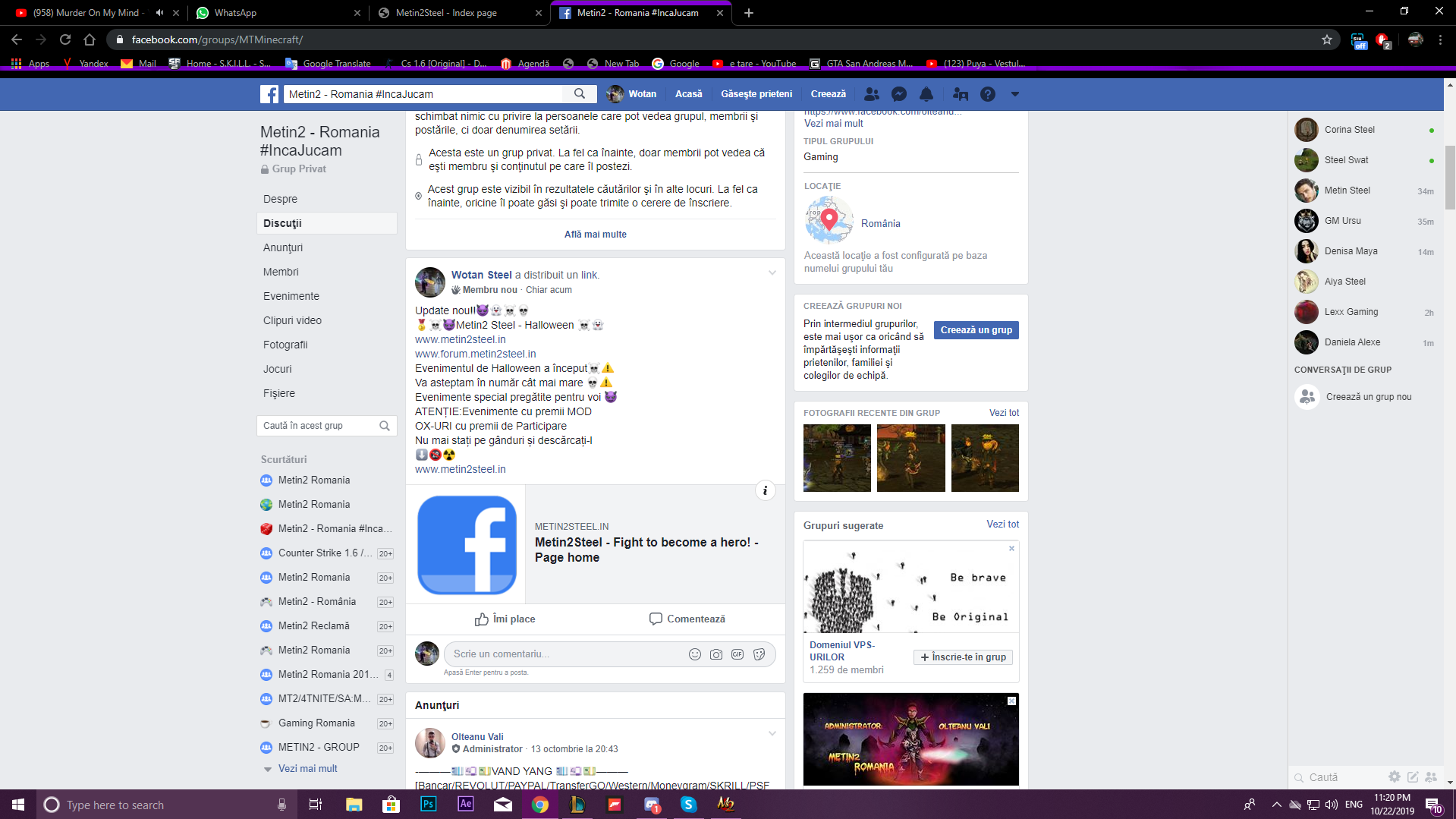Dismiss the Domeniul VPS-URILOR suggested group
This screenshot has height=819, width=1456.
pyautogui.click(x=1011, y=548)
